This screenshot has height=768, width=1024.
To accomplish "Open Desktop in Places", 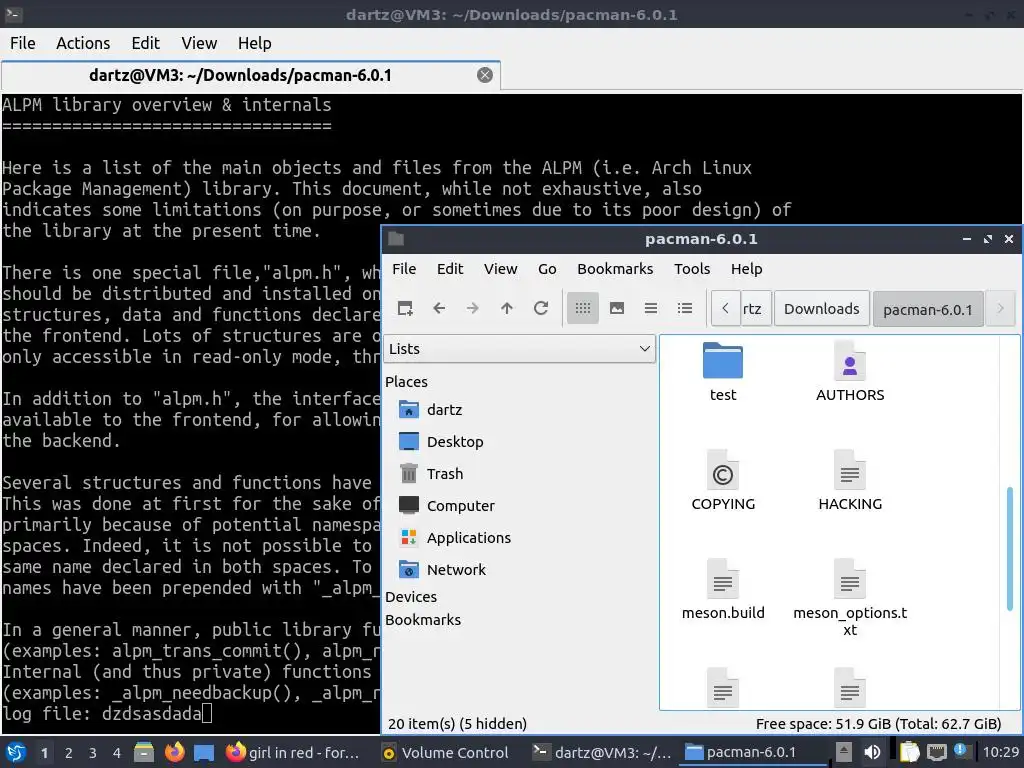I will point(441,441).
